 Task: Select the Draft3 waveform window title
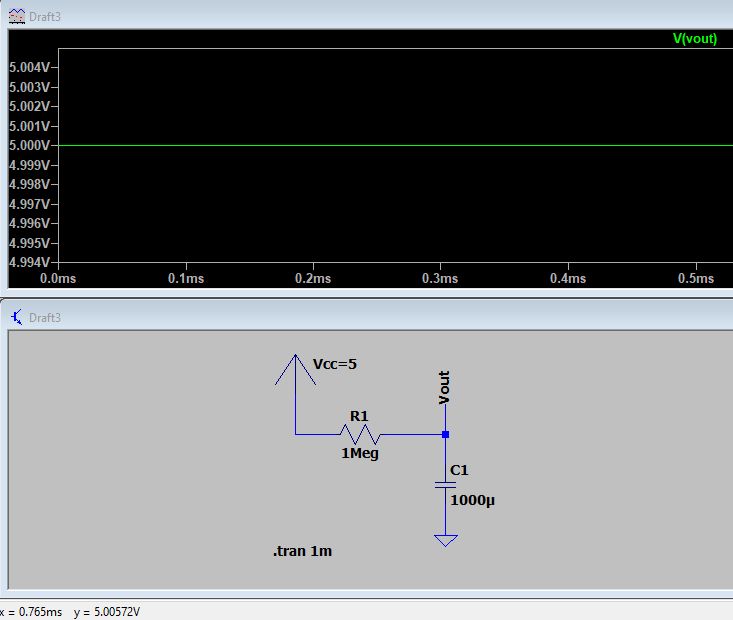45,17
